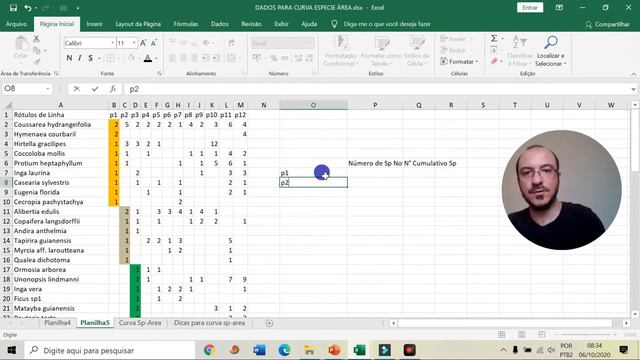Image resolution: width=640 pixels, height=360 pixels.
Task: Undo the last action
Action: 27,8
